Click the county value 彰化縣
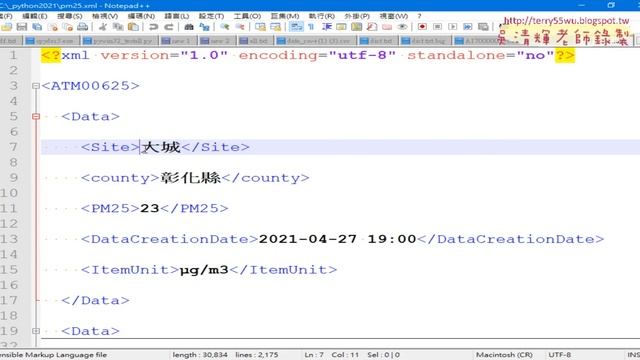 click(x=191, y=178)
